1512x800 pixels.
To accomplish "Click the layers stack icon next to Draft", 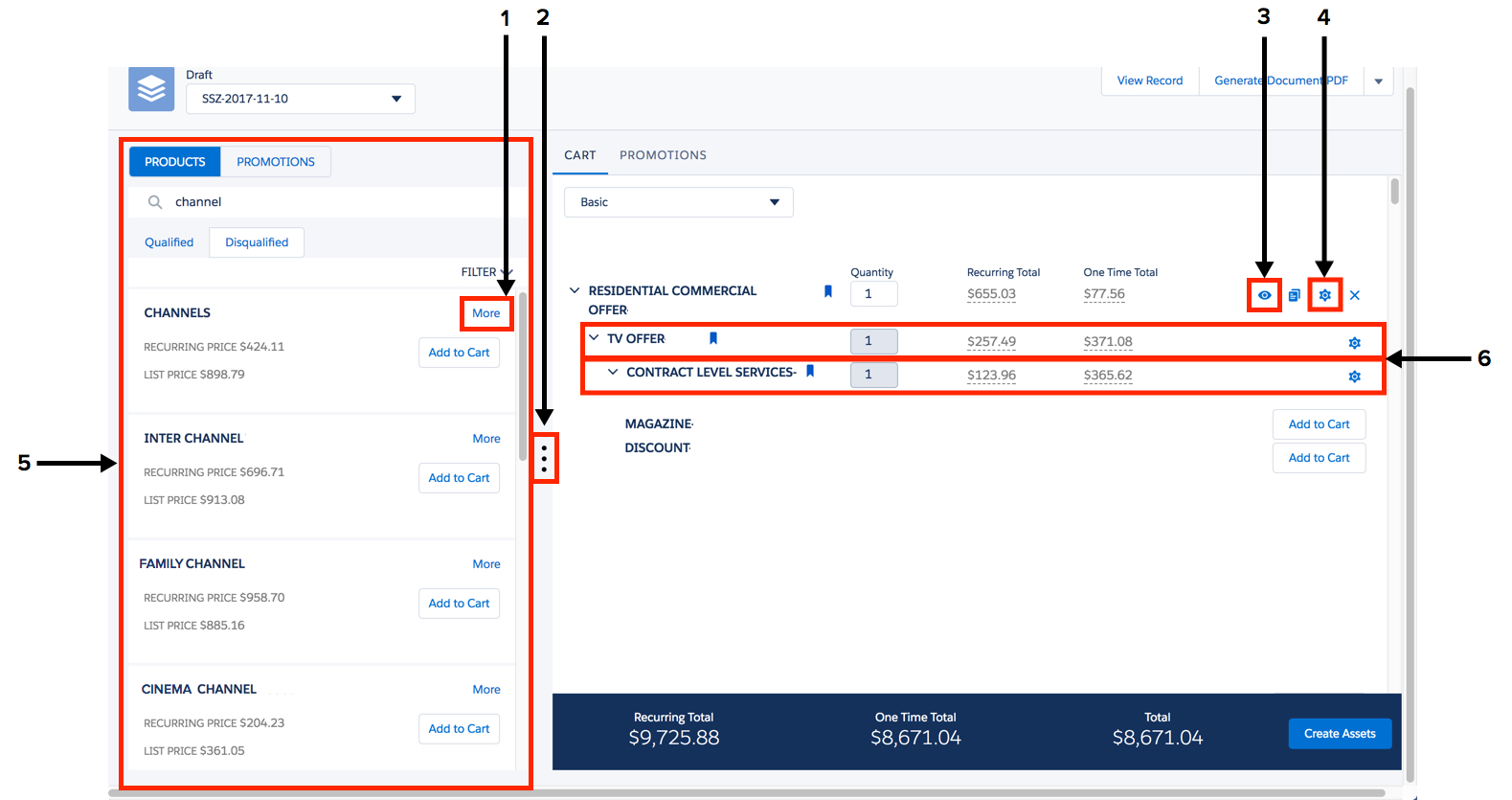I will pyautogui.click(x=151, y=89).
